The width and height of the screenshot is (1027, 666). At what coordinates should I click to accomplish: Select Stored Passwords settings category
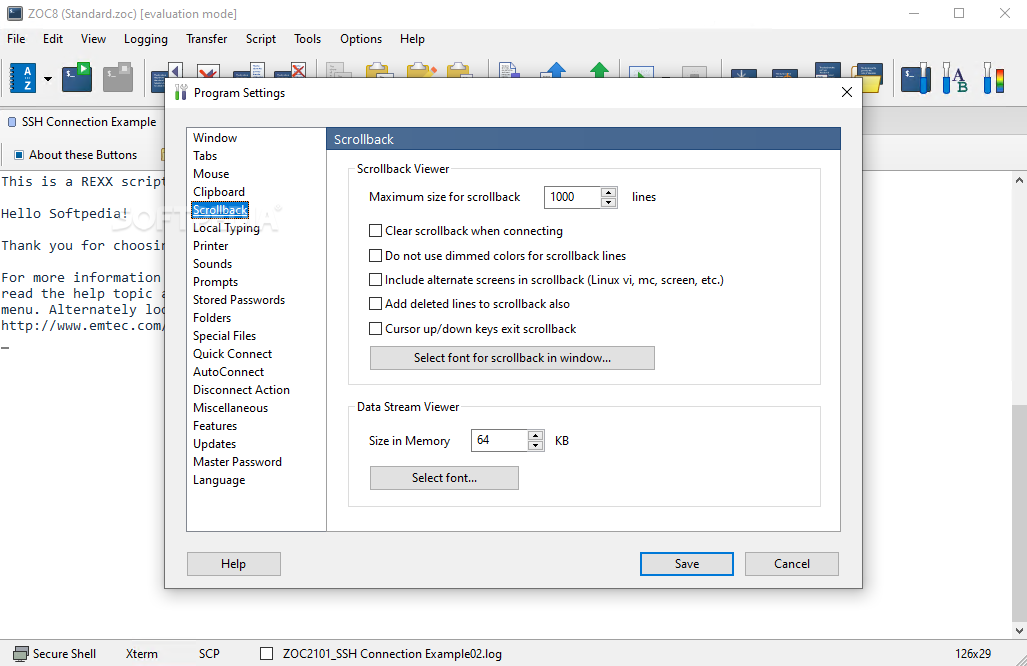(239, 299)
